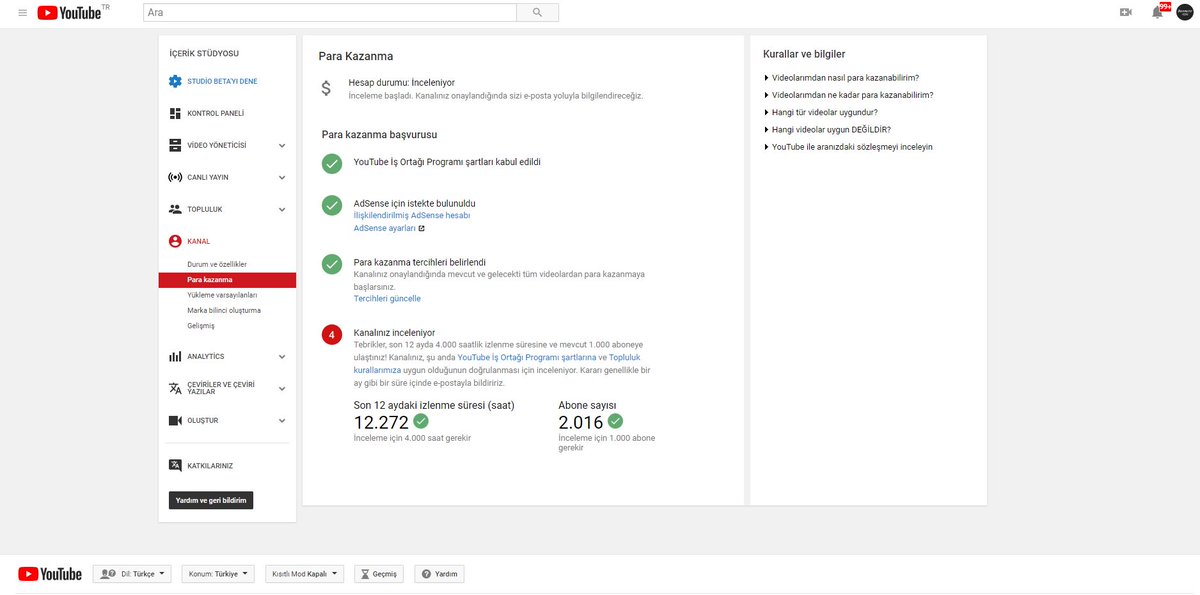Viewport: 1200px width, 595px height.
Task: Open the notifications bell
Action: pos(1157,12)
